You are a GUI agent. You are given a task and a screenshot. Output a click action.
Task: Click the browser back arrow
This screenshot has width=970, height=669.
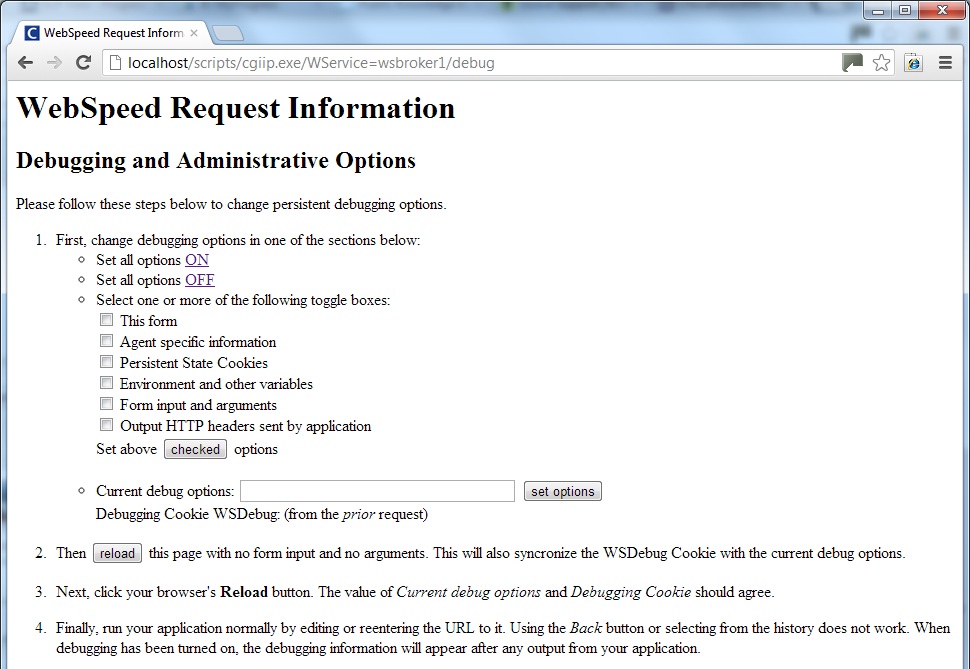(25, 62)
